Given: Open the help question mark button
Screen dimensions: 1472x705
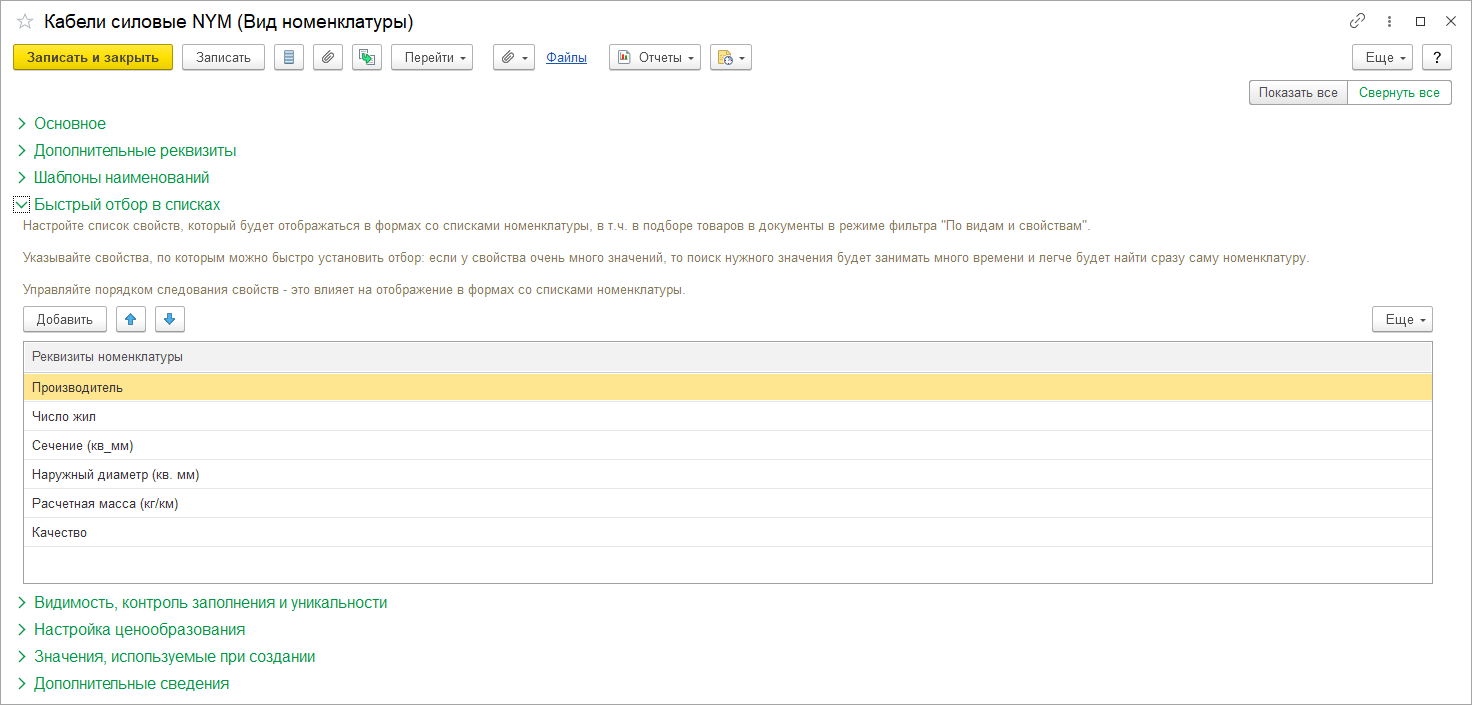Looking at the screenshot, I should (x=1436, y=58).
